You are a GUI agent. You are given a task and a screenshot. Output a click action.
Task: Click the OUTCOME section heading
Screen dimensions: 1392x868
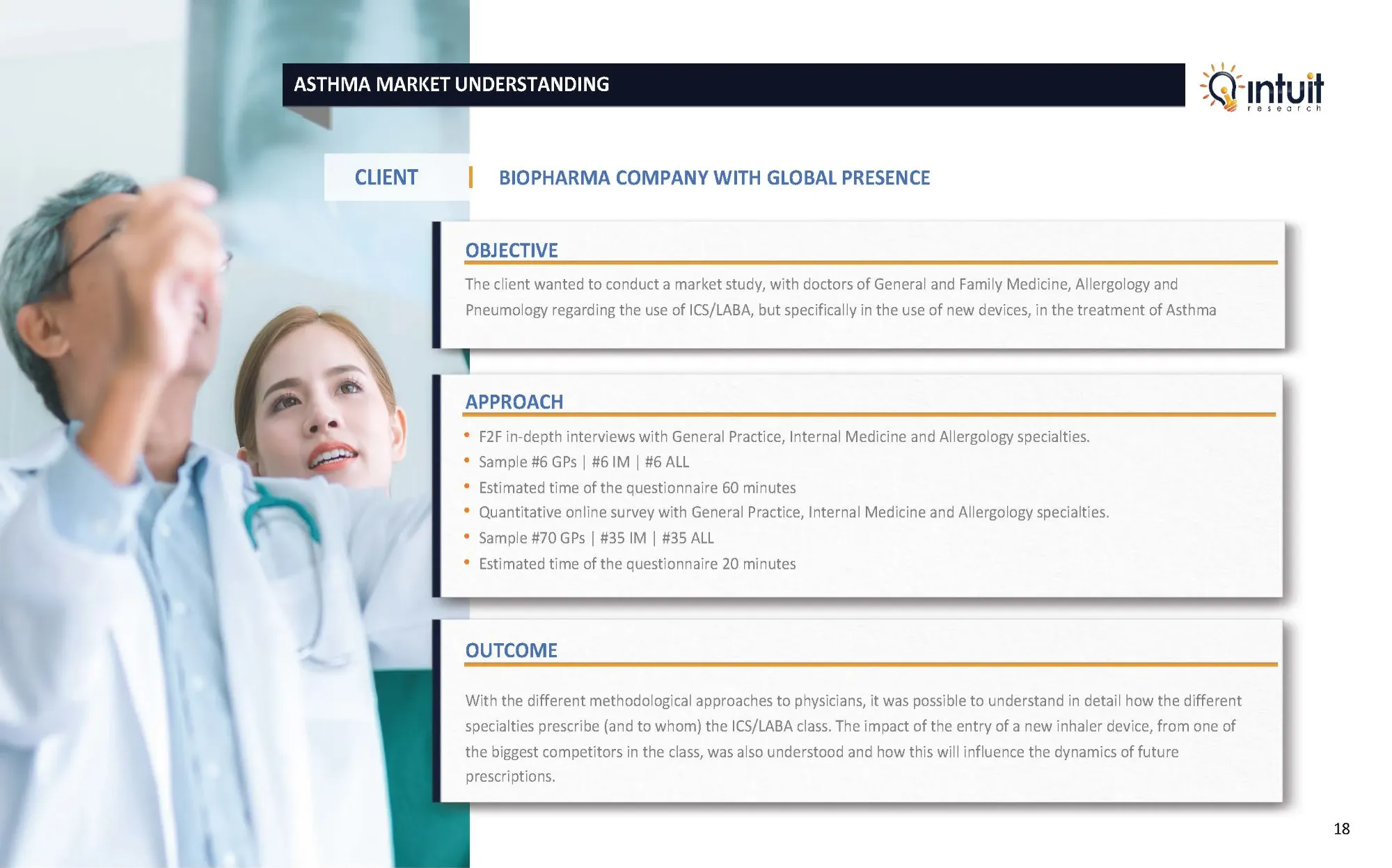(x=511, y=651)
